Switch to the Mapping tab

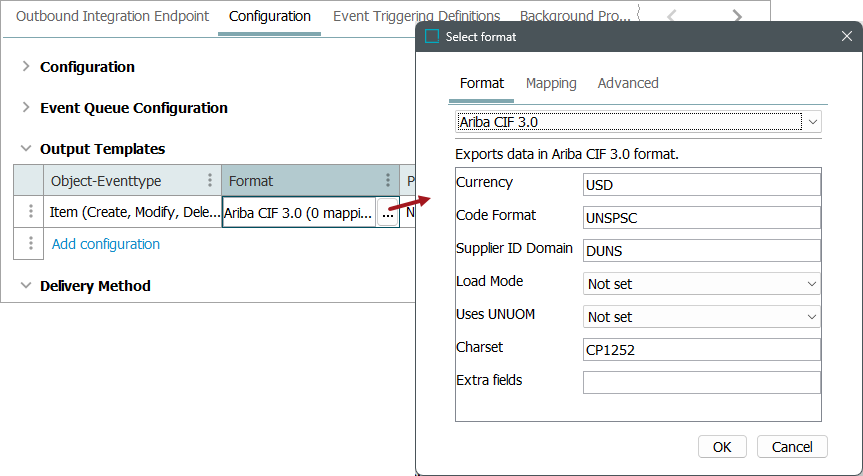[551, 83]
